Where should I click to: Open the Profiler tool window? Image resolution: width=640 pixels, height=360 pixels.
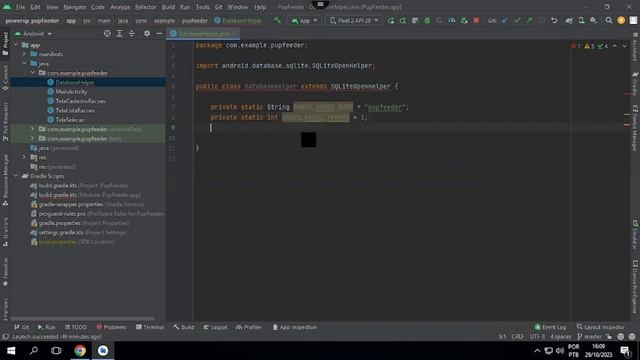pyautogui.click(x=249, y=327)
